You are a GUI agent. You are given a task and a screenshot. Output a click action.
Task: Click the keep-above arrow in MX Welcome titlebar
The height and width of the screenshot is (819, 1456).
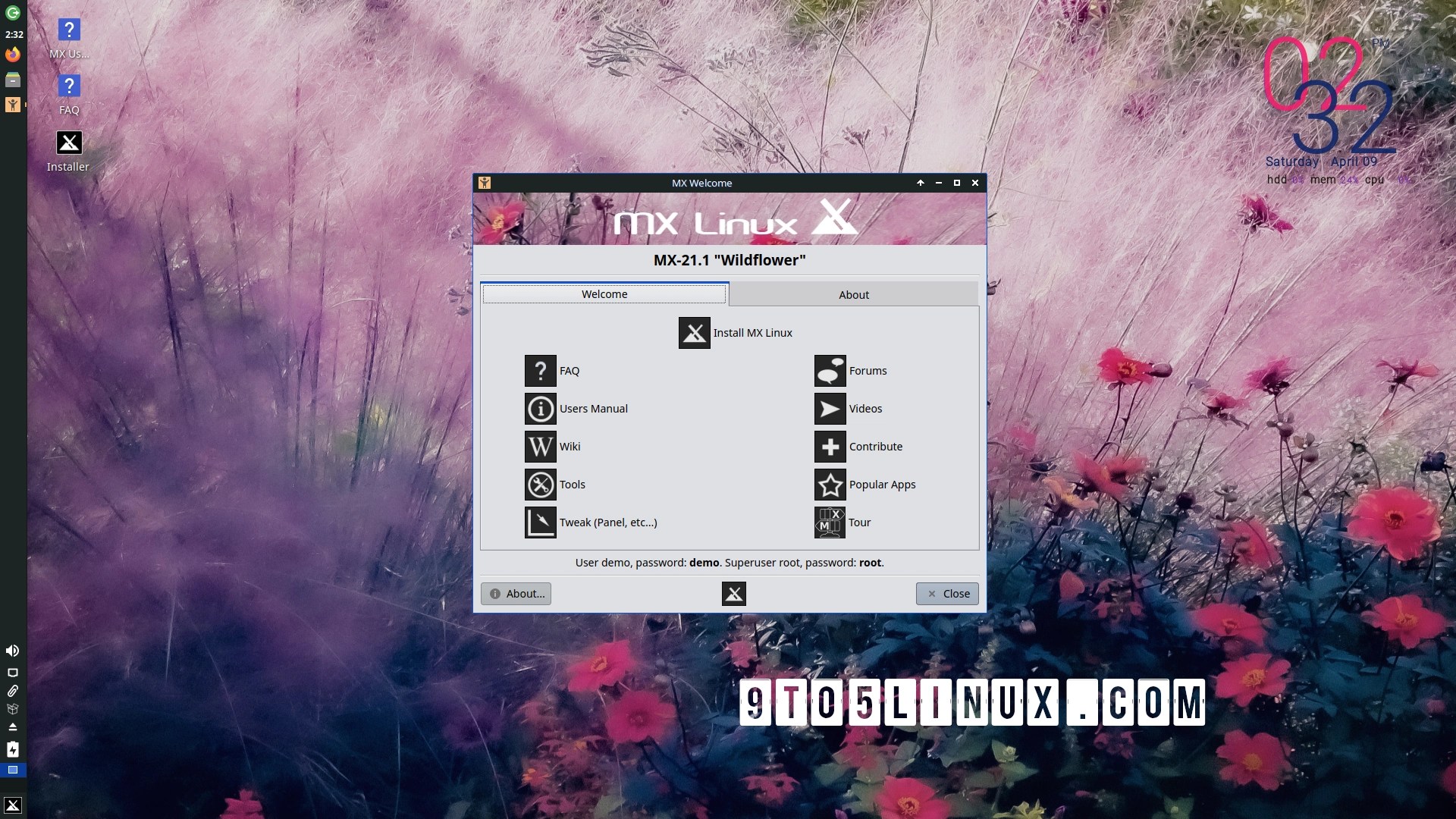pos(920,183)
